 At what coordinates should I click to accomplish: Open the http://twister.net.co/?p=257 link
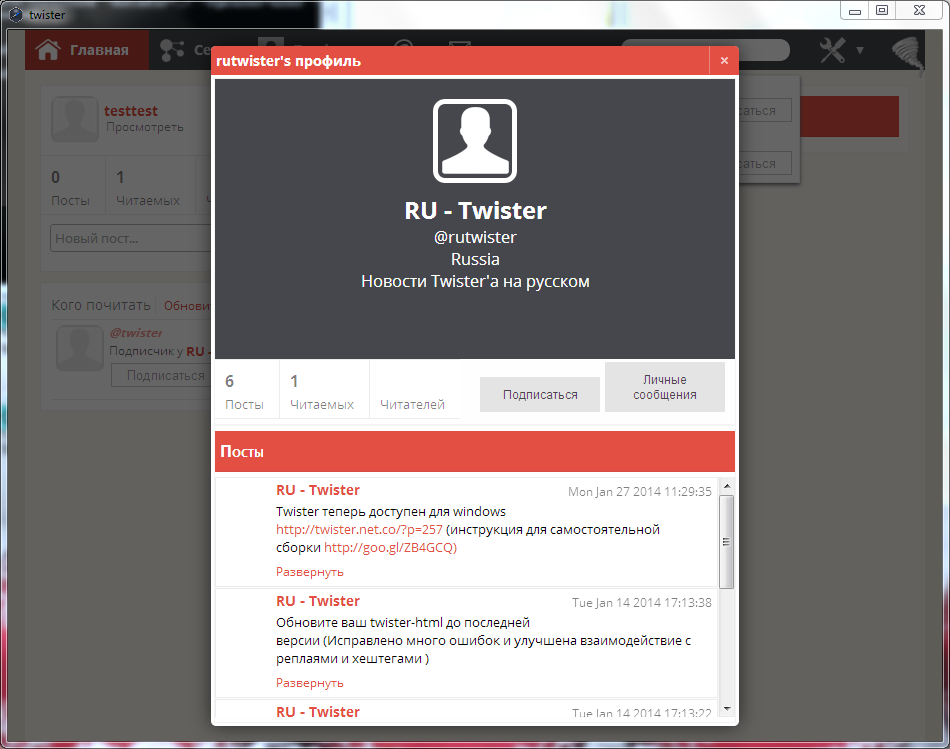click(359, 530)
